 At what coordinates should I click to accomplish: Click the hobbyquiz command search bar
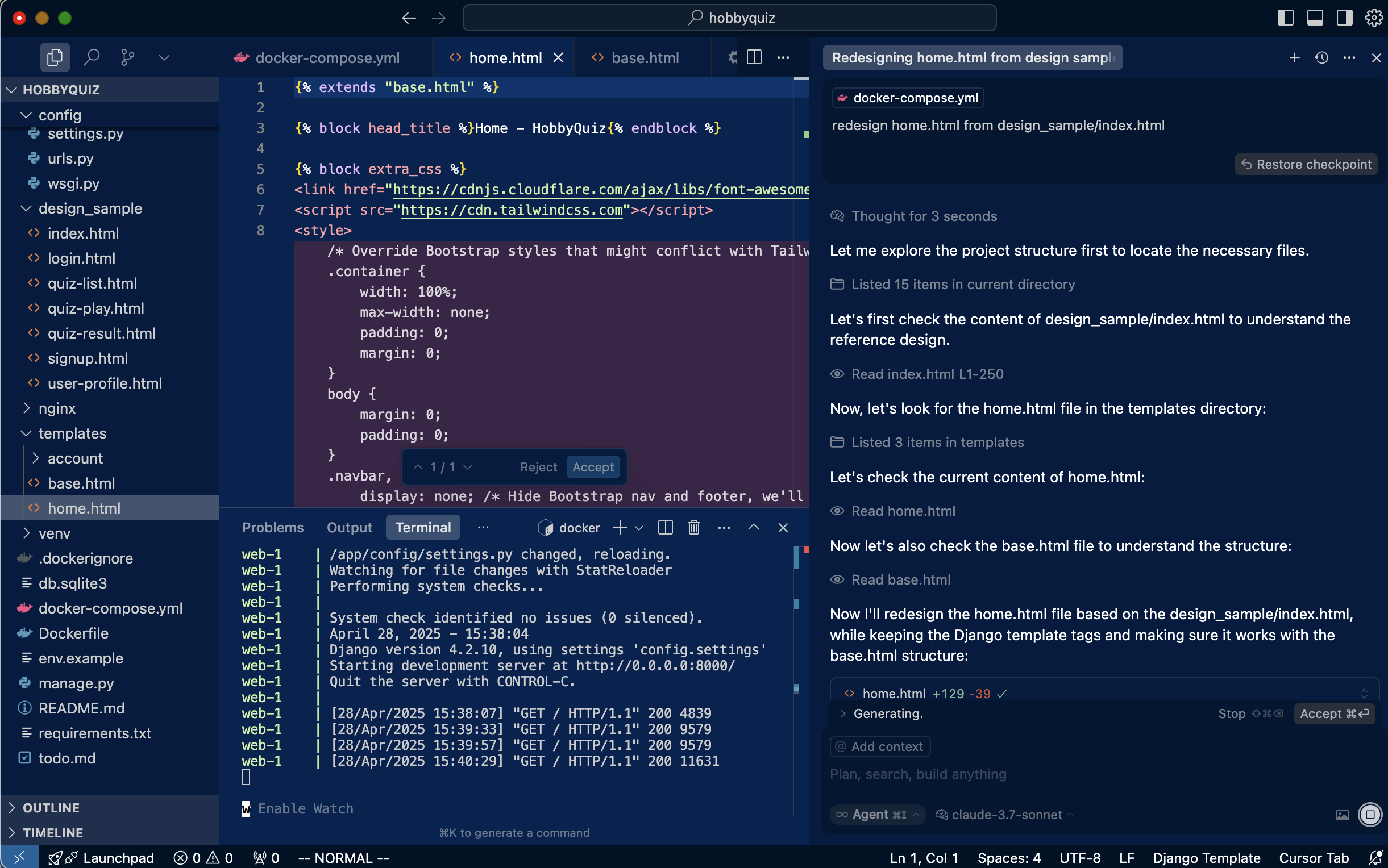(x=729, y=18)
